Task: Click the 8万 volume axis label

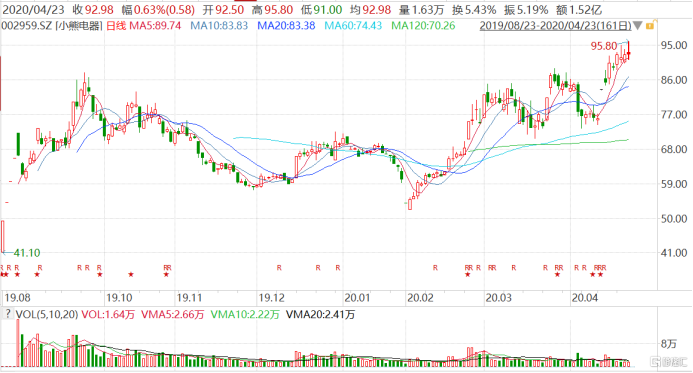Action: [669, 343]
